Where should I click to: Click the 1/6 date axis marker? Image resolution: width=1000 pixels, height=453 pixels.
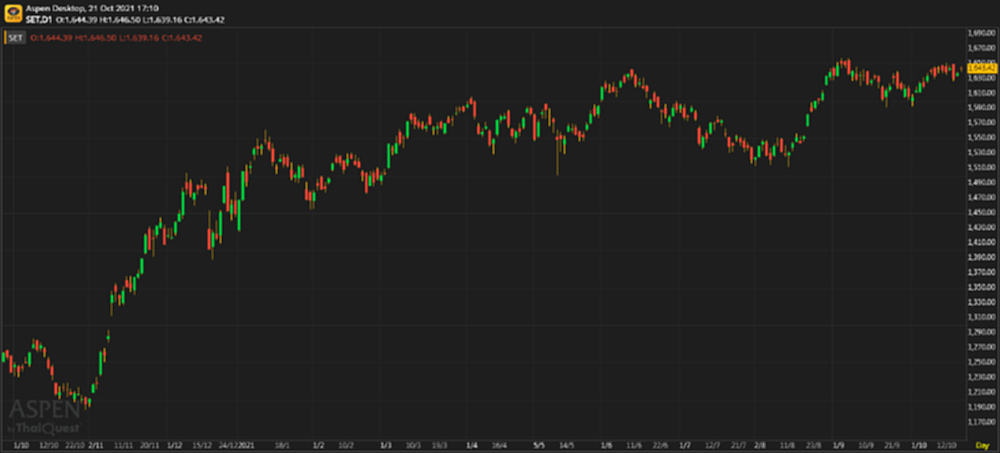(x=607, y=444)
